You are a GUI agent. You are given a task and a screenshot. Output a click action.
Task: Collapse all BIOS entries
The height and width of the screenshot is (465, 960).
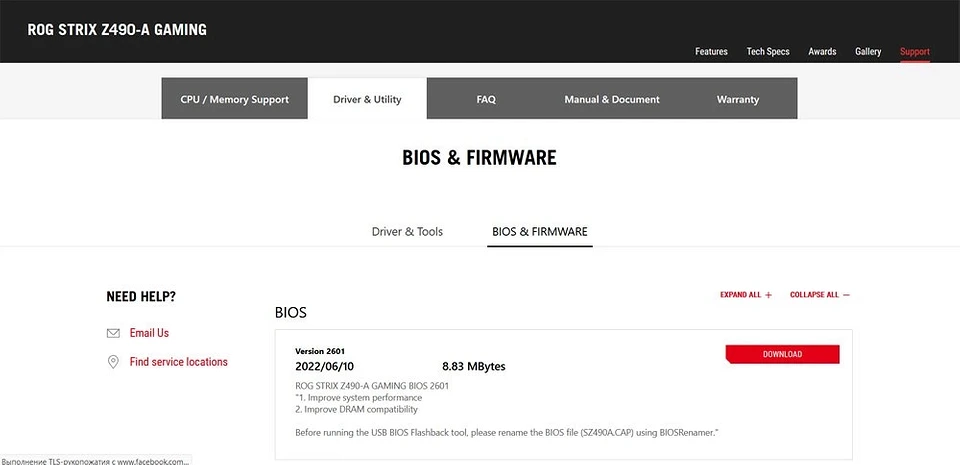(819, 295)
